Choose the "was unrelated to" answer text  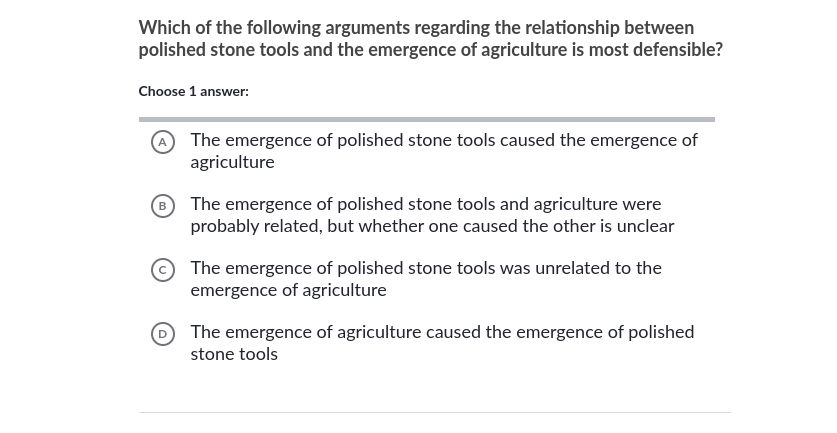tap(599, 268)
